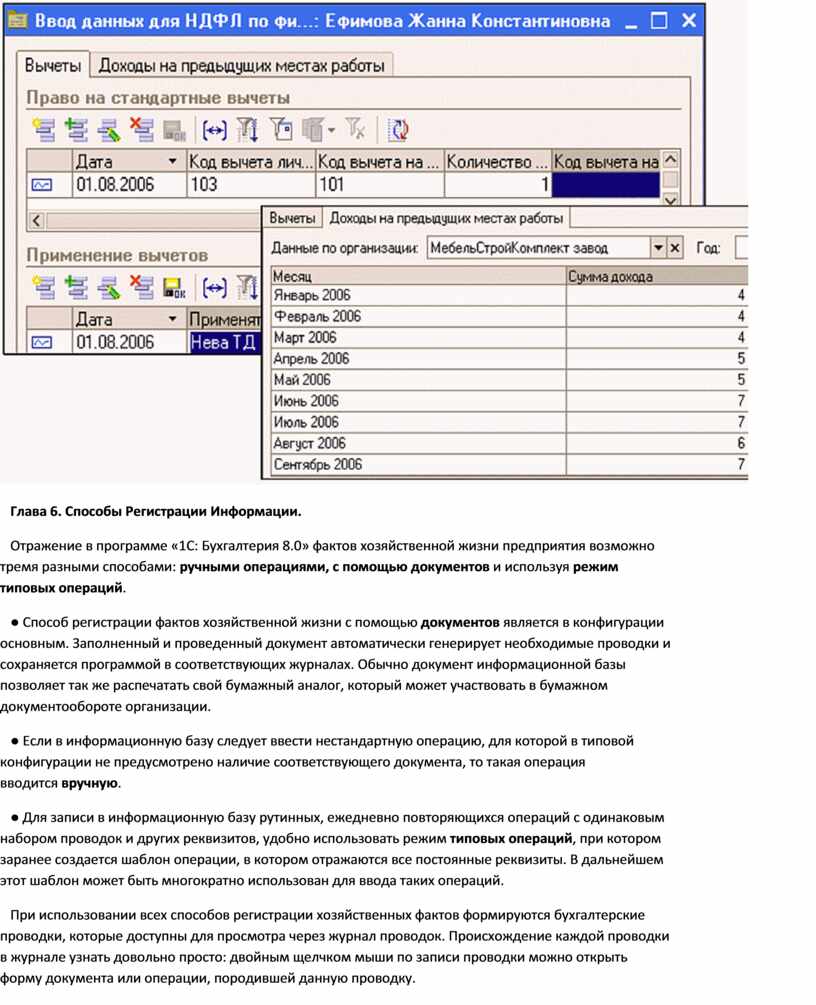Select 'Июнь 2006' row
This screenshot has height=1005, width=816.
tap(509, 401)
